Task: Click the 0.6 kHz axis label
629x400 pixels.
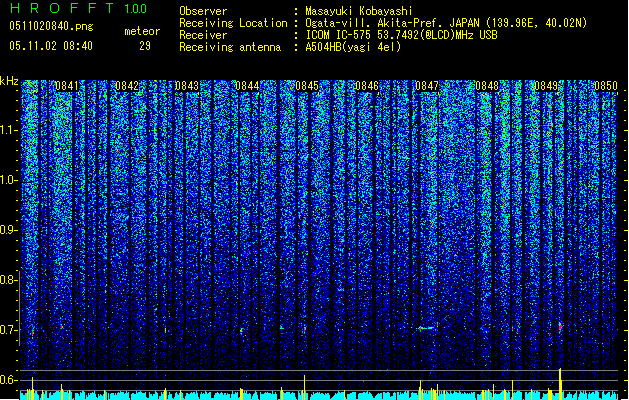Action: tap(9, 380)
